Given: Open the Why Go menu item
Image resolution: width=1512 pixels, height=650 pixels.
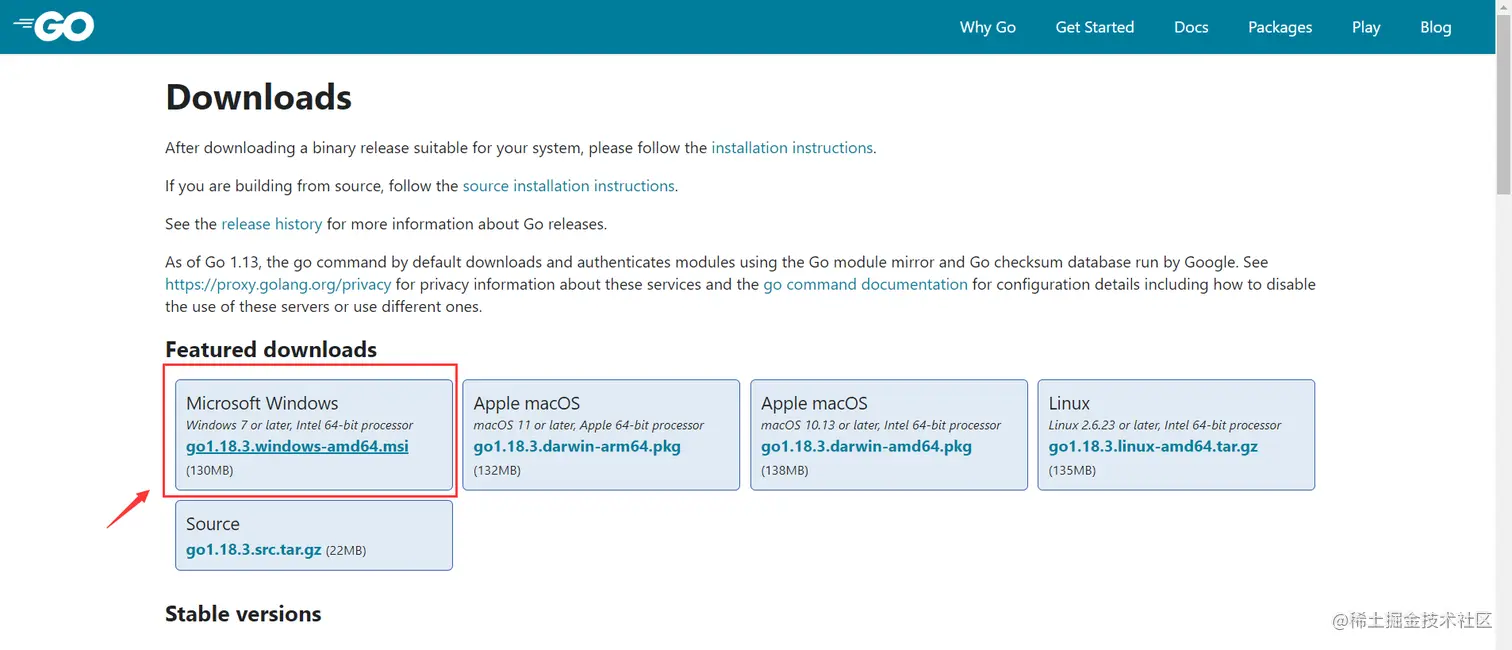Looking at the screenshot, I should 987,27.
